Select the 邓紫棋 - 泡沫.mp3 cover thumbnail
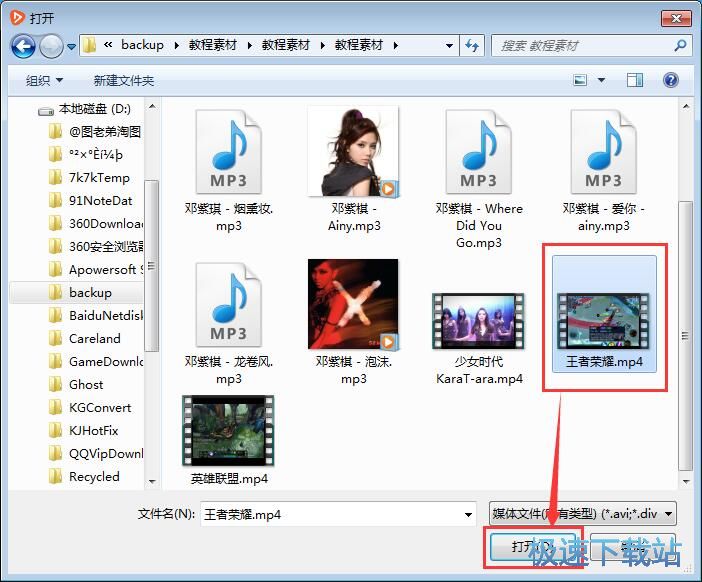The image size is (702, 582). [x=353, y=304]
